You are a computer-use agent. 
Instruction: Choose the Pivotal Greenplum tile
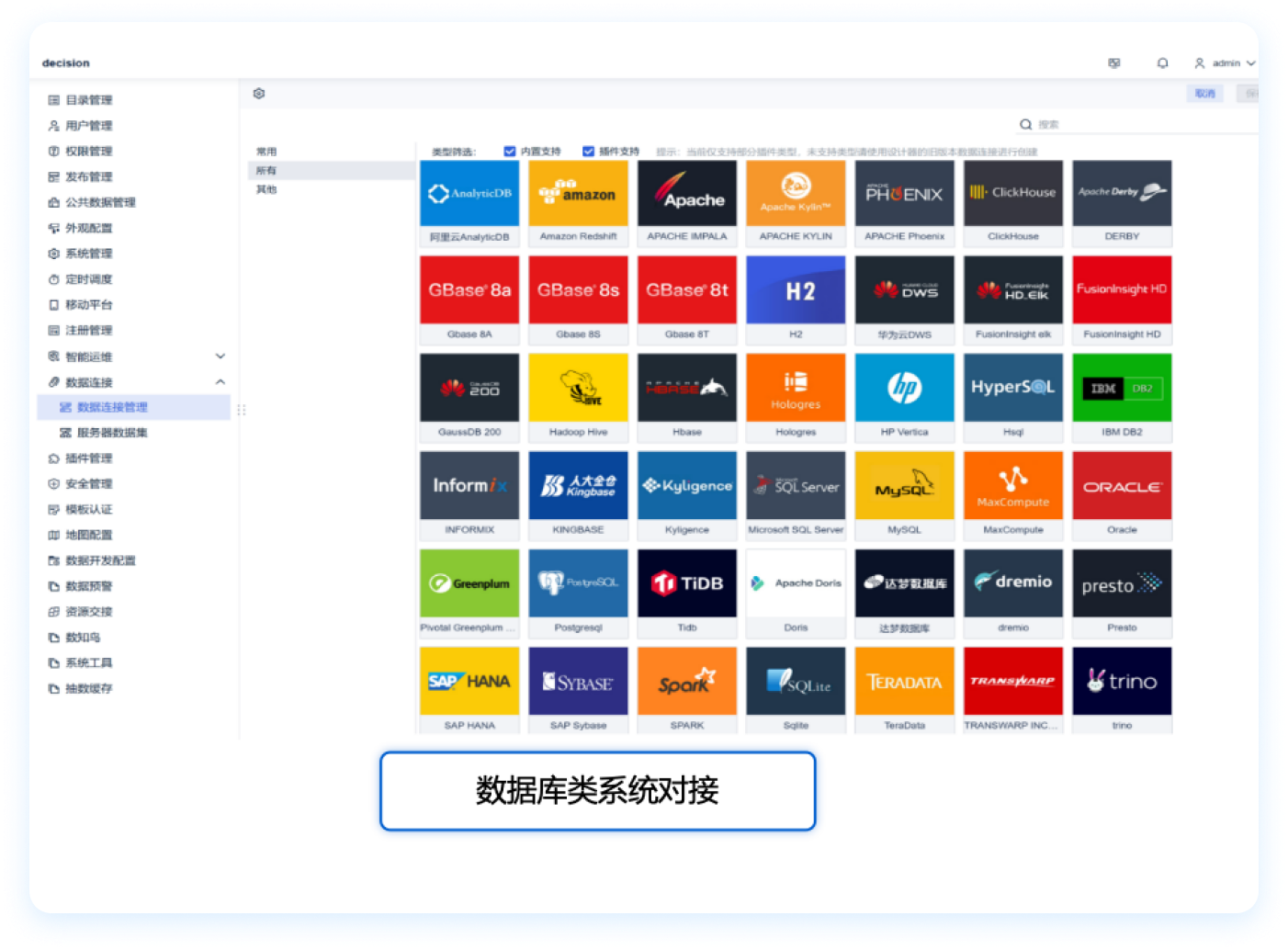pyautogui.click(x=469, y=594)
